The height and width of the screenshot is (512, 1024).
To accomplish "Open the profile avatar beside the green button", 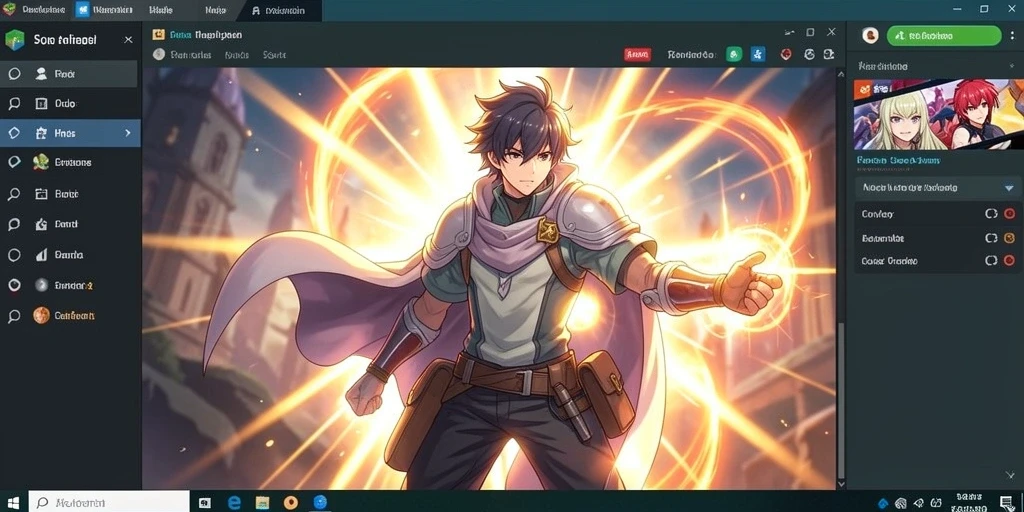I will point(870,36).
